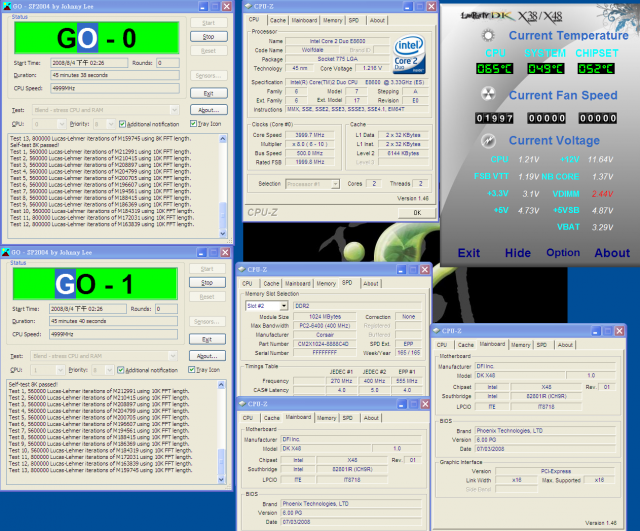Click Option in the LANParty DK monitor panel
Viewport: 640px width, 531px height.
(x=563, y=253)
